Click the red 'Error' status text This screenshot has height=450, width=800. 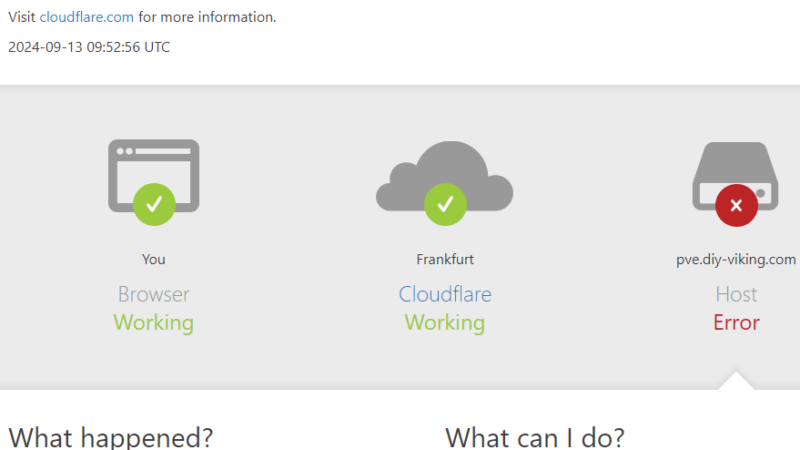736,323
